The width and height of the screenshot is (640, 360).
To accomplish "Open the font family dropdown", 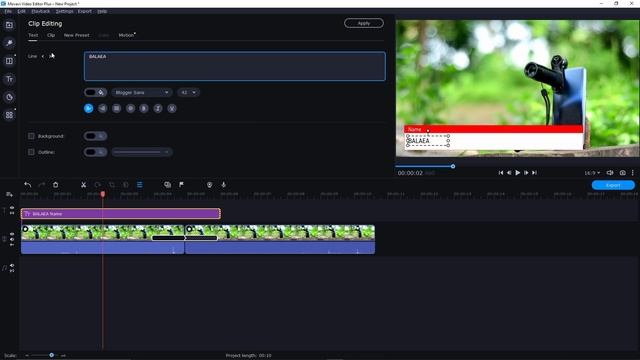I will (141, 93).
